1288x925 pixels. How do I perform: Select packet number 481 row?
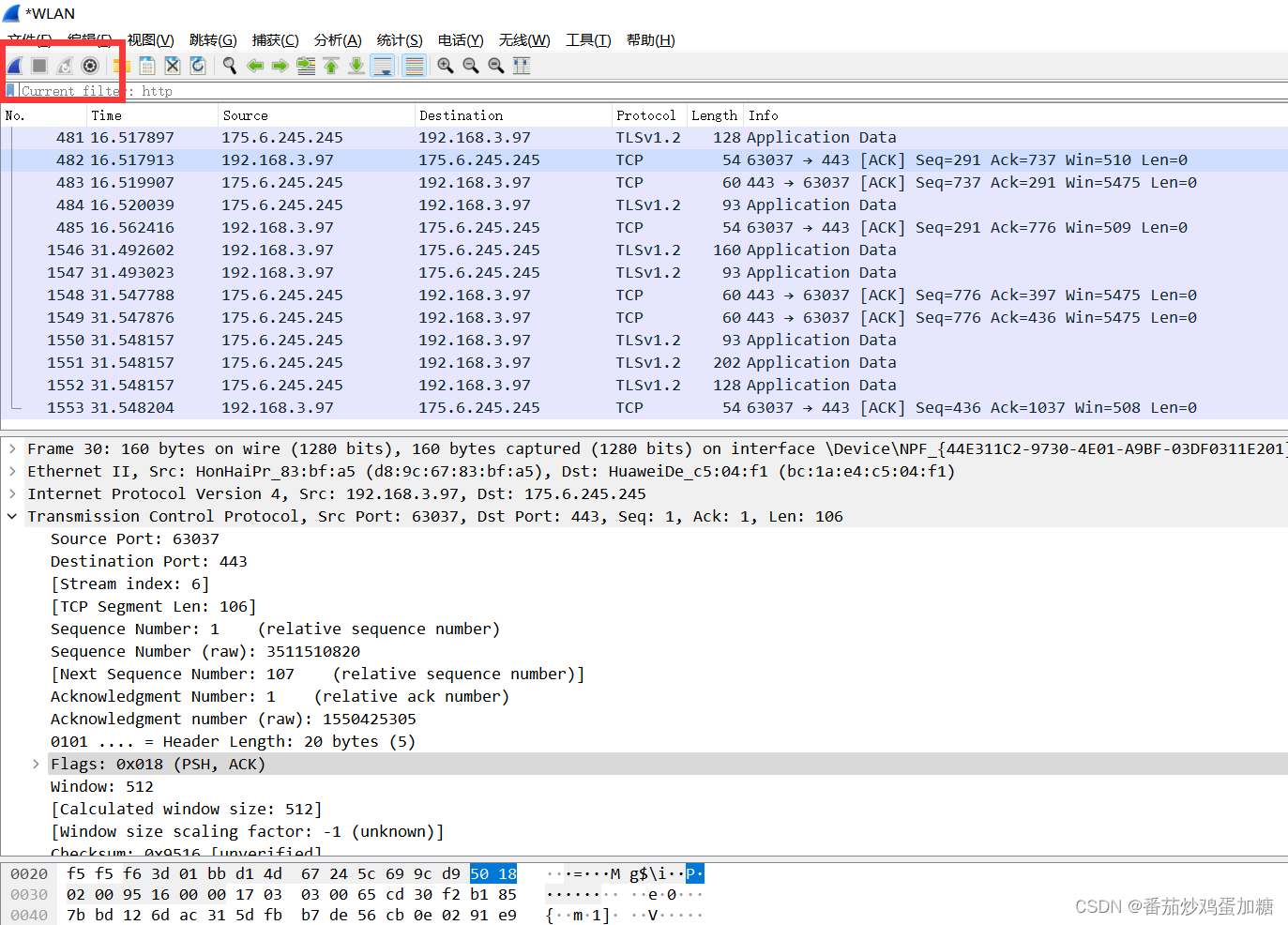[644, 137]
